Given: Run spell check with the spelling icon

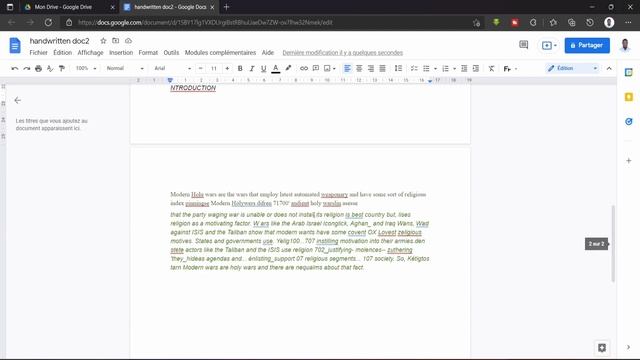Looking at the screenshot, I should click(50, 69).
